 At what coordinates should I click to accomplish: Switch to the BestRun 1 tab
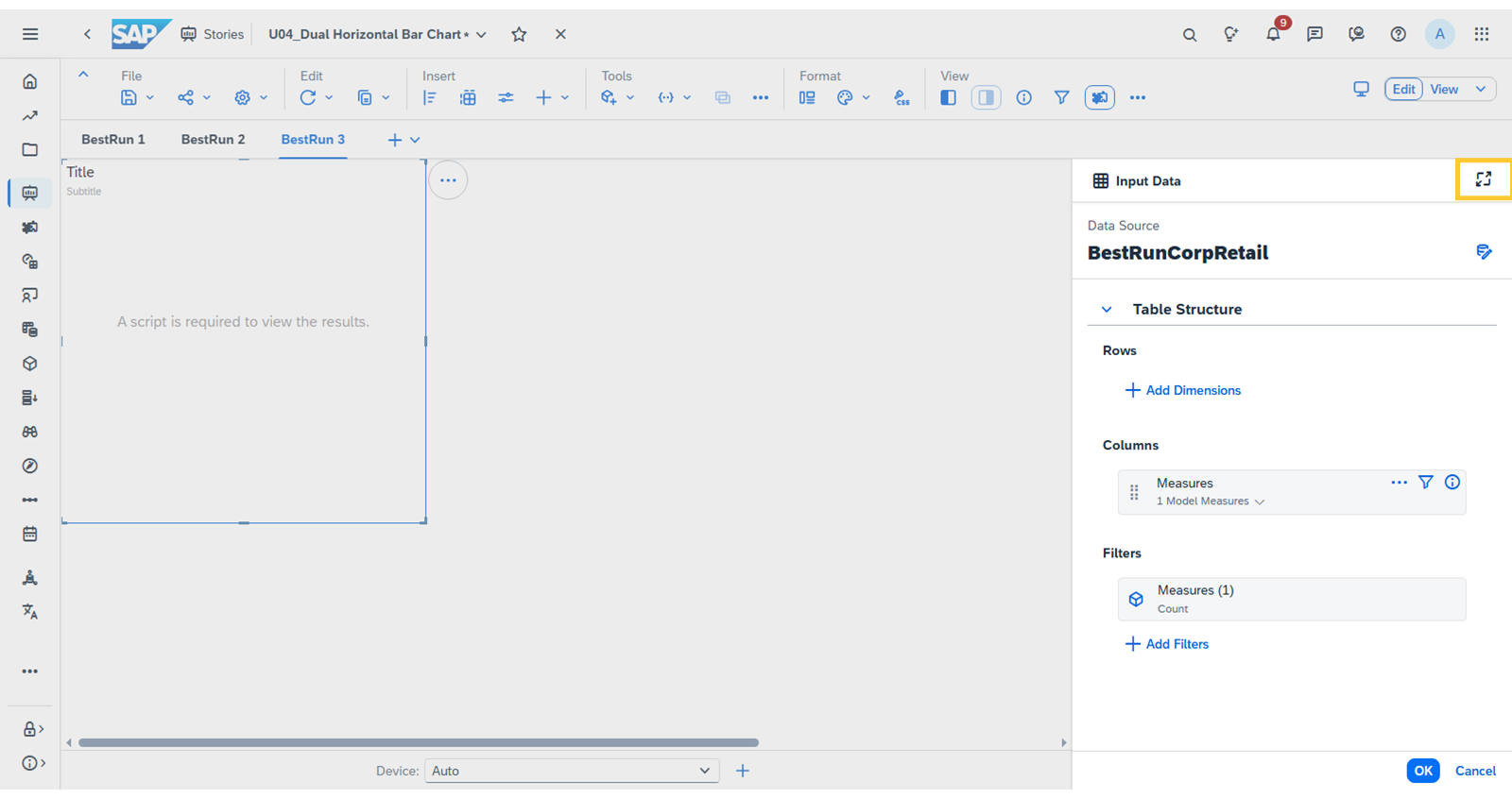(113, 139)
